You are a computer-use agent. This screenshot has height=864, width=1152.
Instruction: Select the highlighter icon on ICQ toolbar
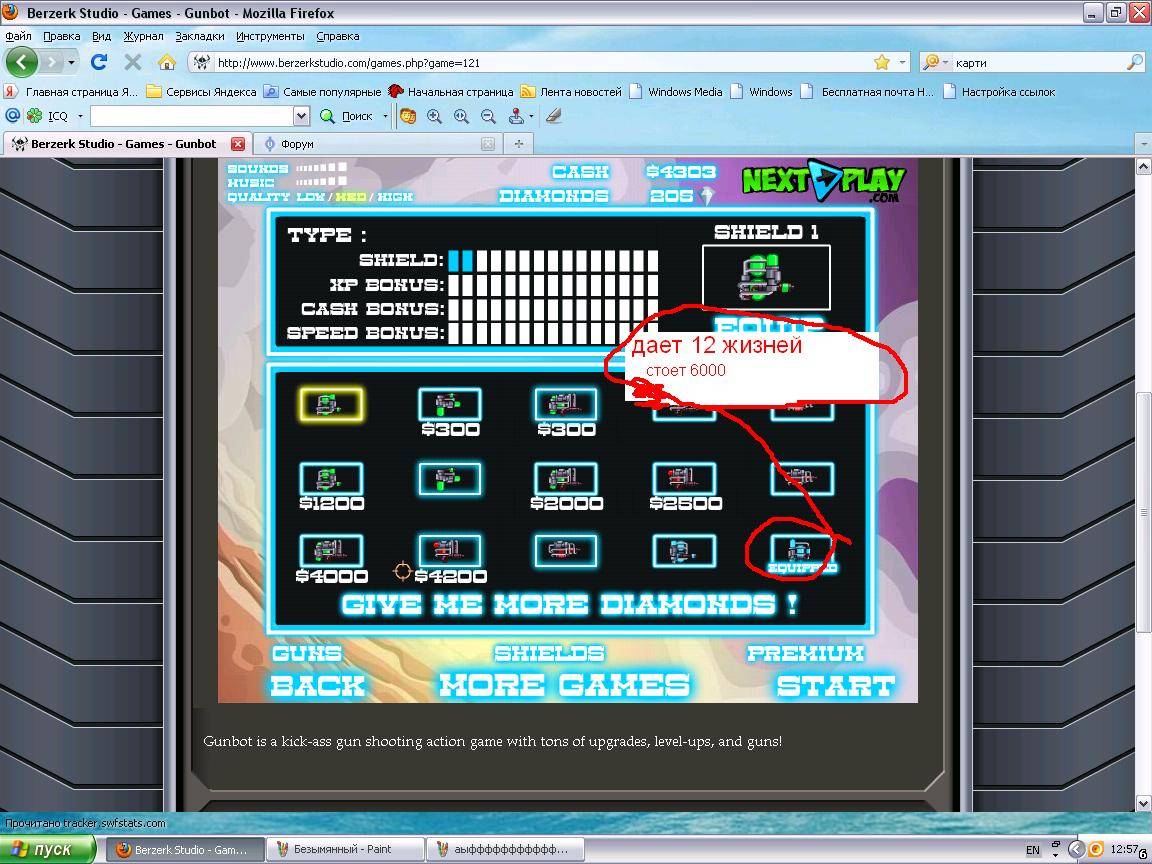[553, 115]
